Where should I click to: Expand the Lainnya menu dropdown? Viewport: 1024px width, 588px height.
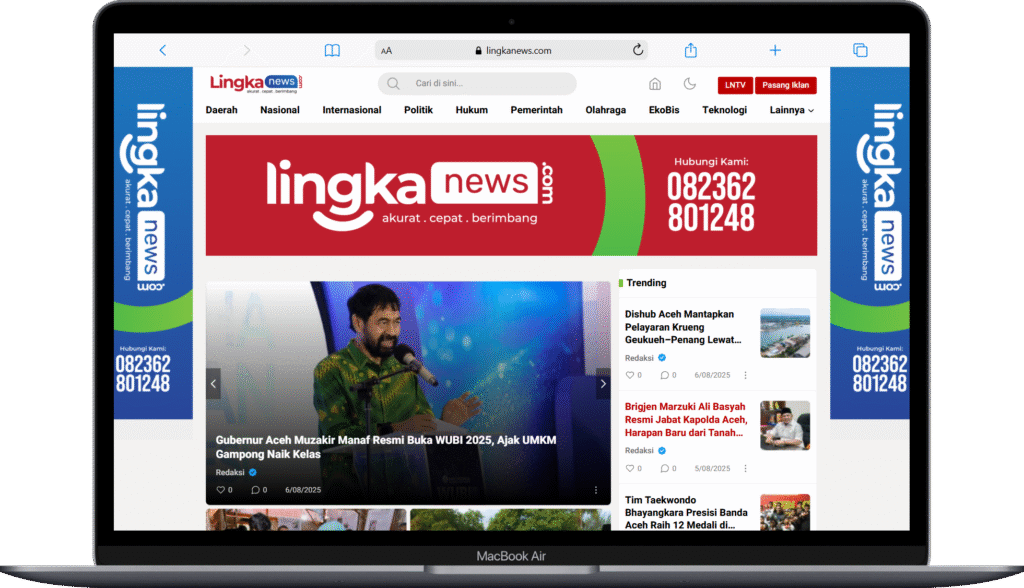[792, 110]
